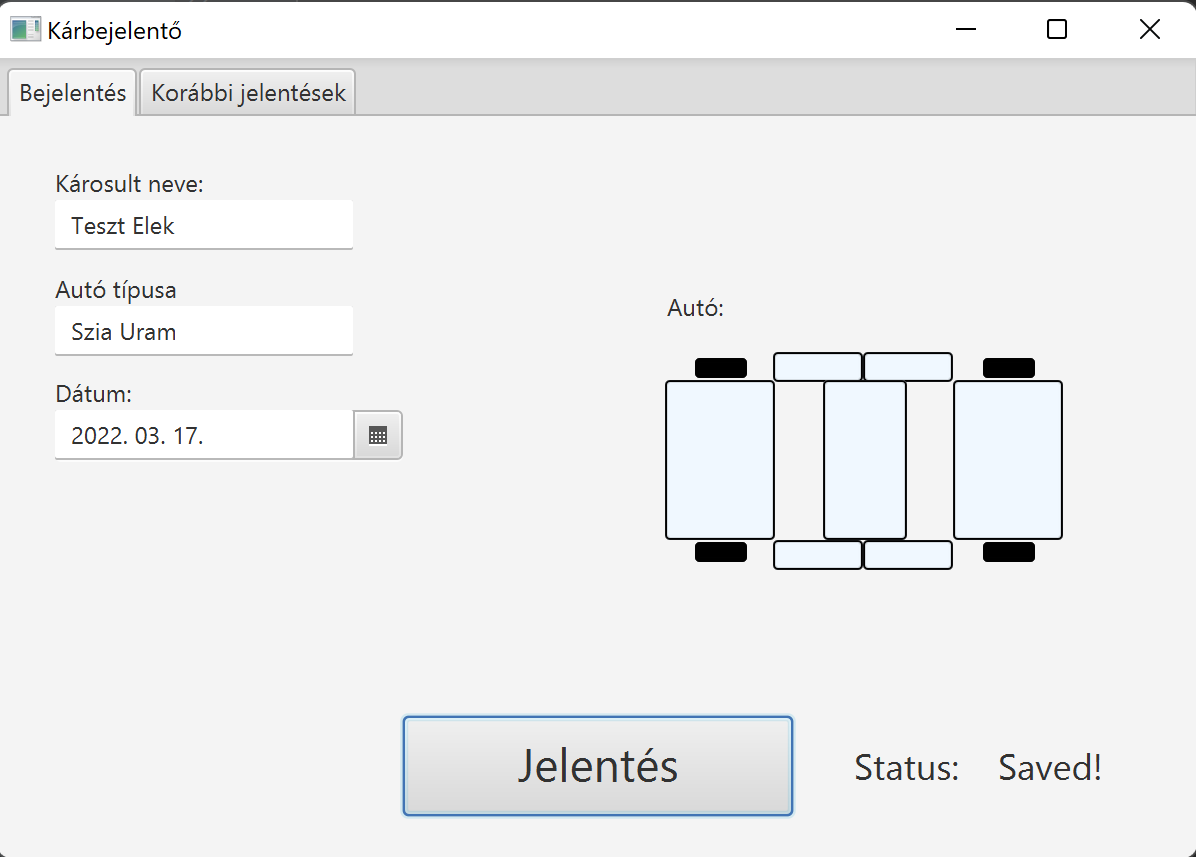Focus the Károsult neve field containing Teszt Elek

204,225
